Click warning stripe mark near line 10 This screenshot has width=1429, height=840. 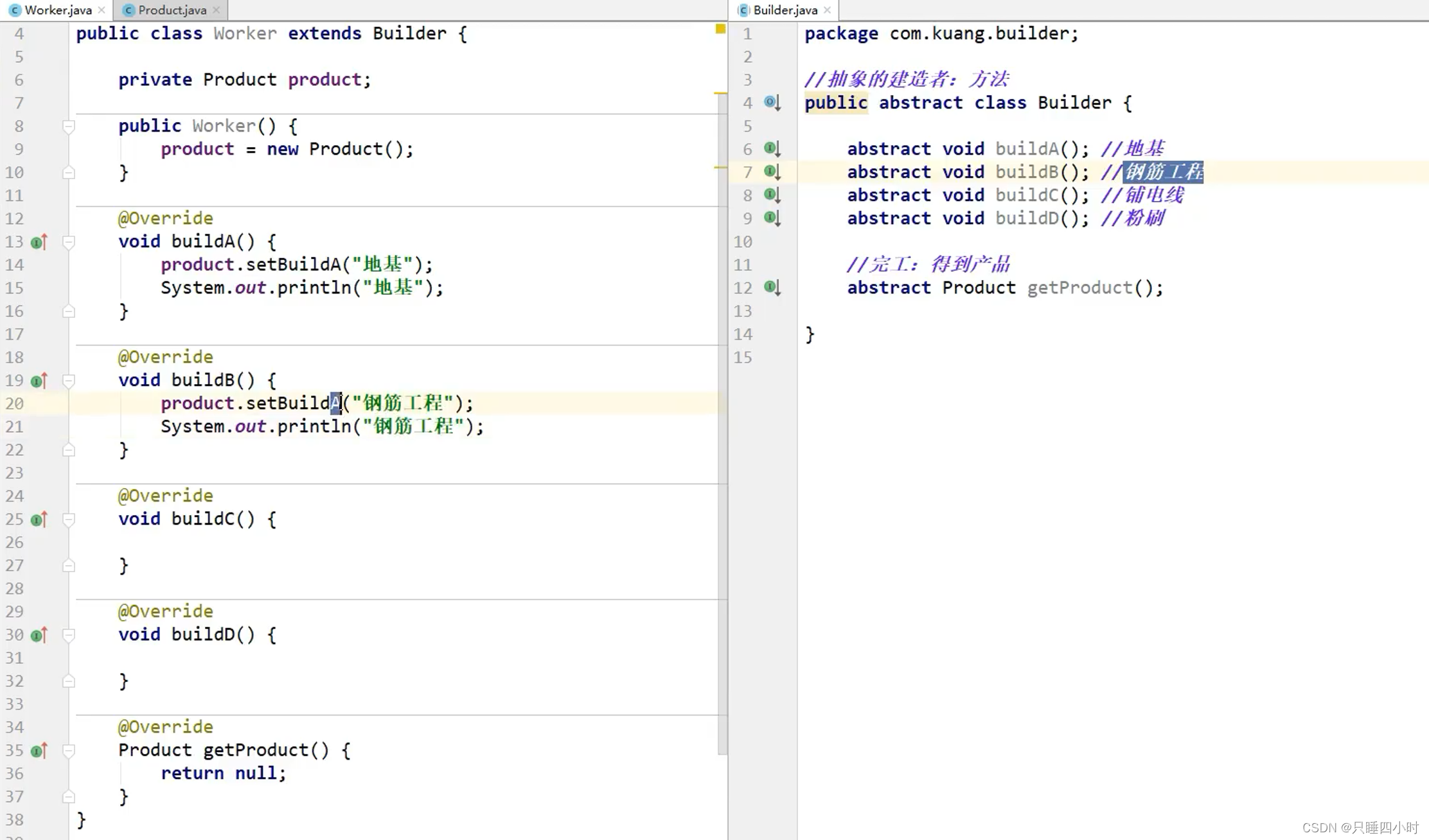pyautogui.click(x=720, y=168)
